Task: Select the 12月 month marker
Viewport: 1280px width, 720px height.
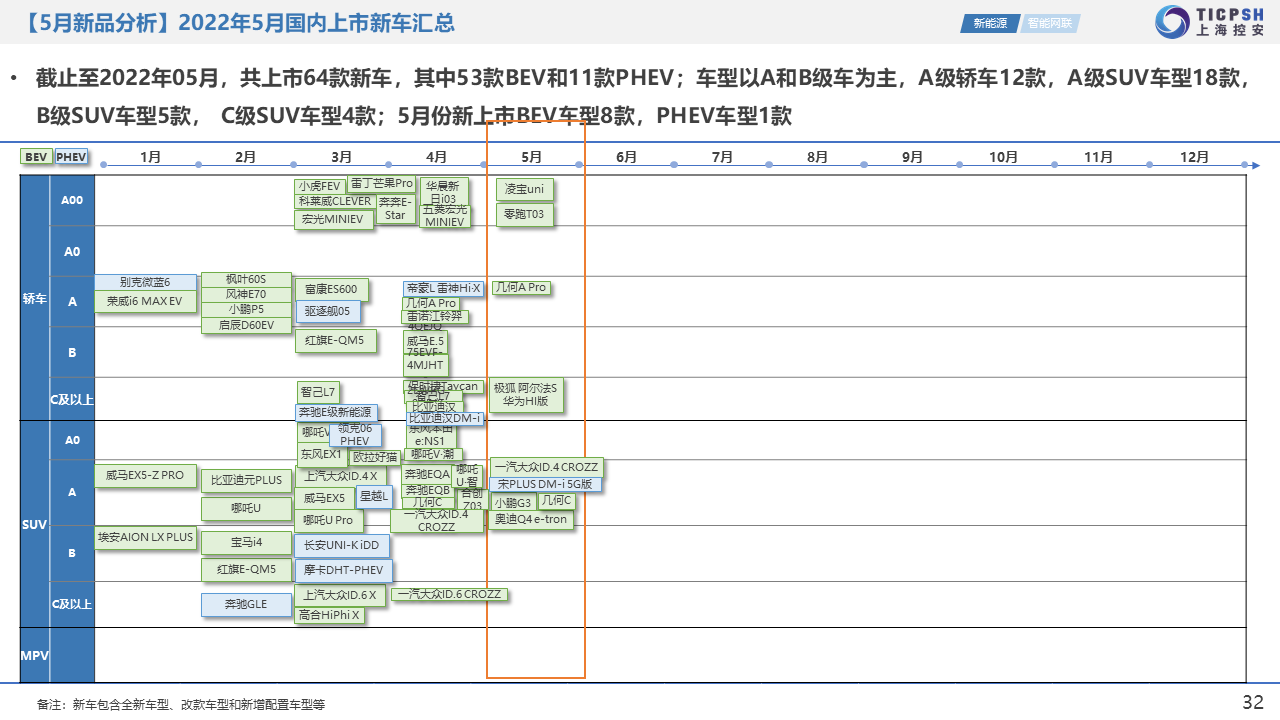Action: pyautogui.click(x=1194, y=157)
